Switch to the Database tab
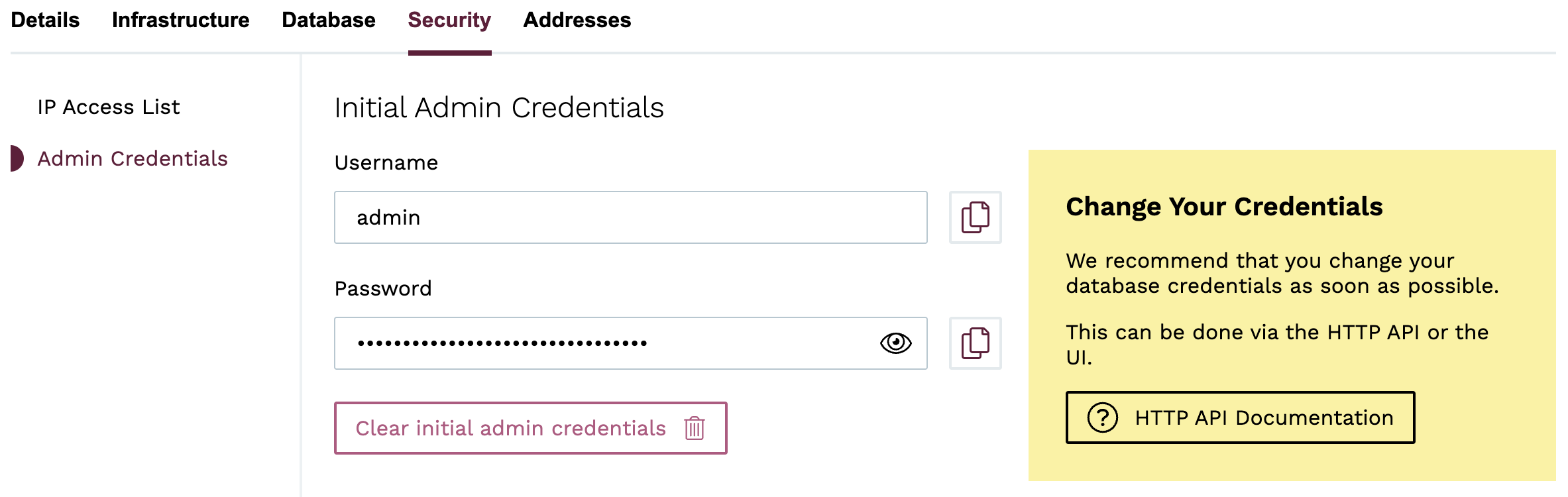This screenshot has width=1568, height=497. click(327, 20)
